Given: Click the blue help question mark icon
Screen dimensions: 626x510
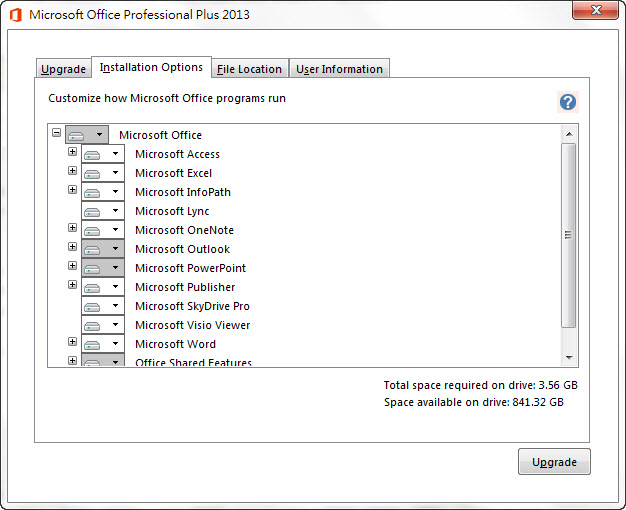Looking at the screenshot, I should click(x=568, y=102).
